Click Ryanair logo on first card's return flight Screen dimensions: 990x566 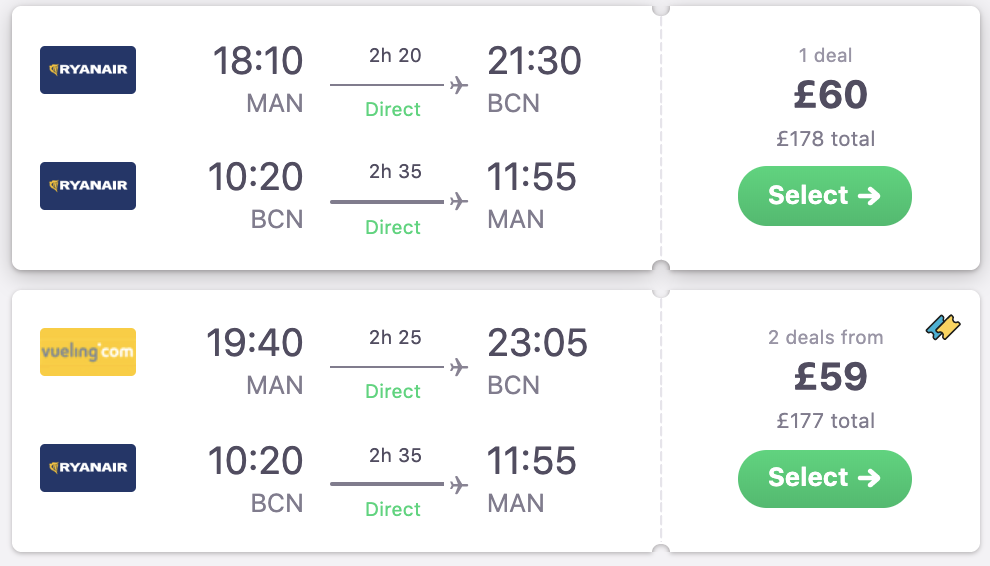[88, 186]
